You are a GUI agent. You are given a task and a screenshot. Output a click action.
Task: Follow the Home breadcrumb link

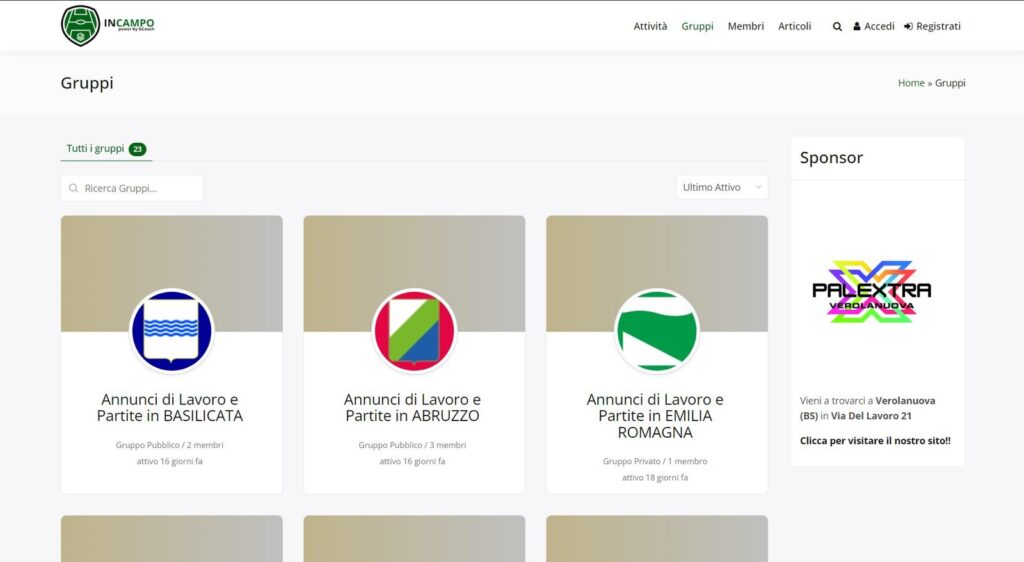[x=910, y=83]
